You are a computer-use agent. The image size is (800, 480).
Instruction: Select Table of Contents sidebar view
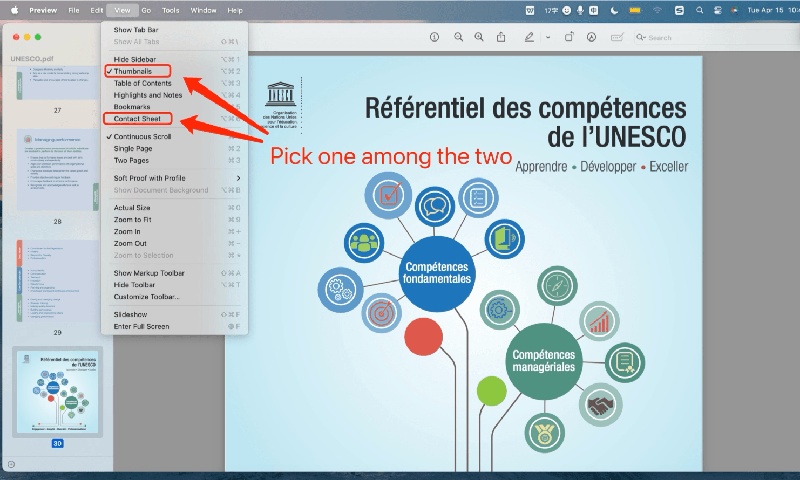[x=174, y=83]
